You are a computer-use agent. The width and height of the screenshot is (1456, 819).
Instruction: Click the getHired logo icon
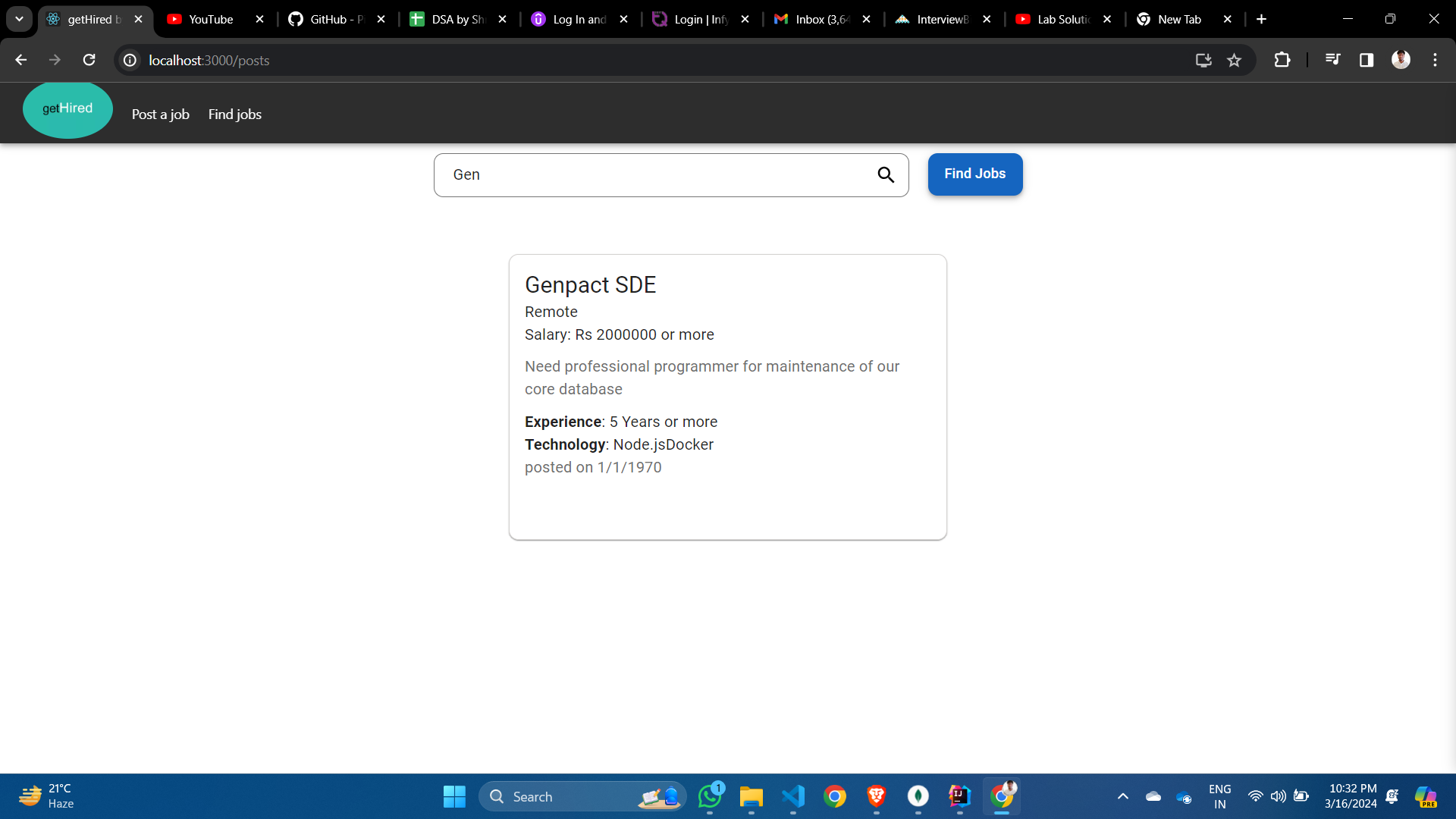pyautogui.click(x=68, y=108)
